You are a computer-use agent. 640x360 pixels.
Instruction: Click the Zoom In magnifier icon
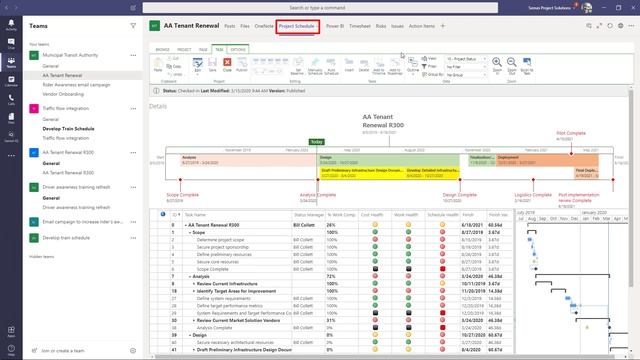tap(497, 65)
